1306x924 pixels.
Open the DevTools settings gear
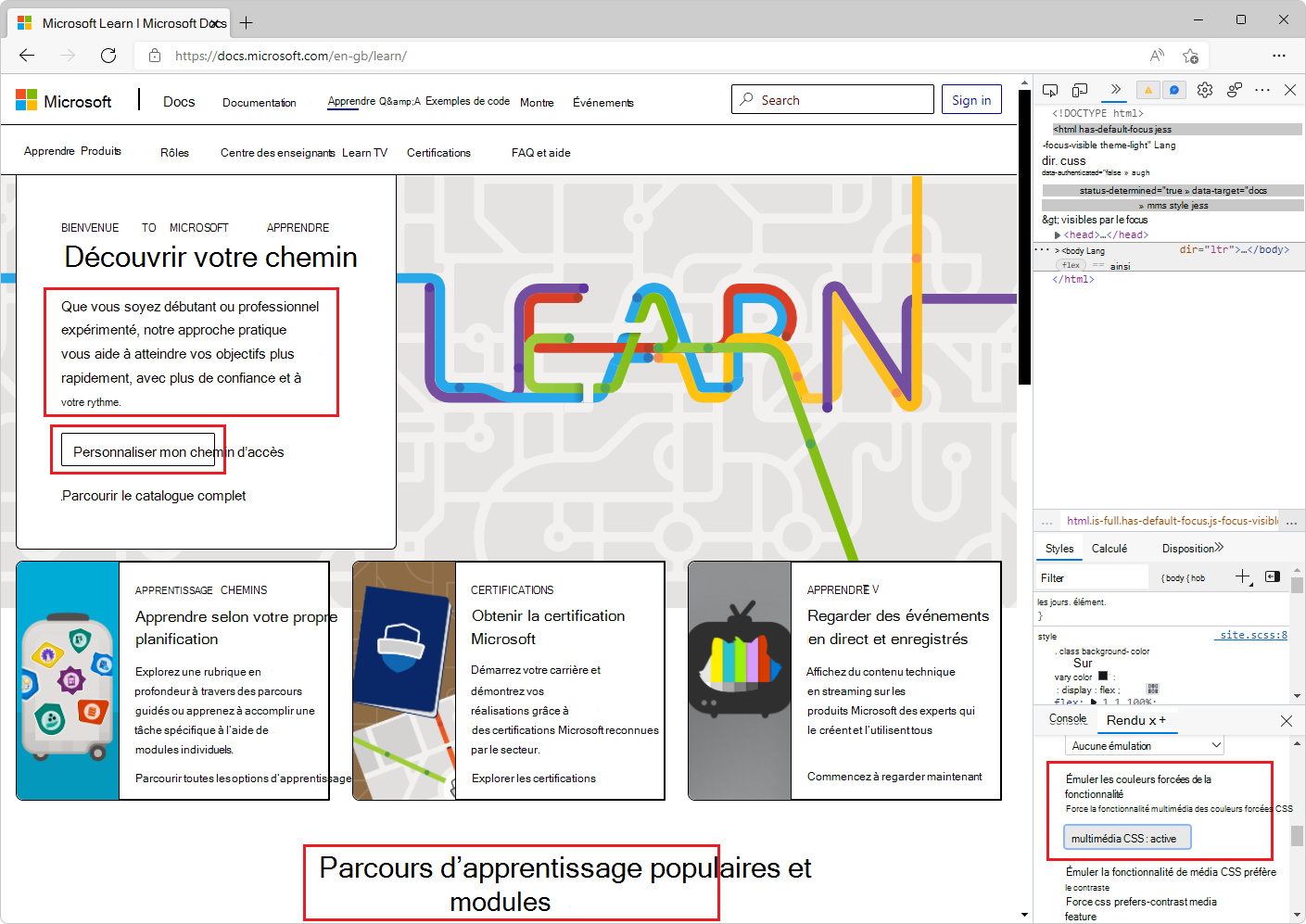click(x=1204, y=90)
